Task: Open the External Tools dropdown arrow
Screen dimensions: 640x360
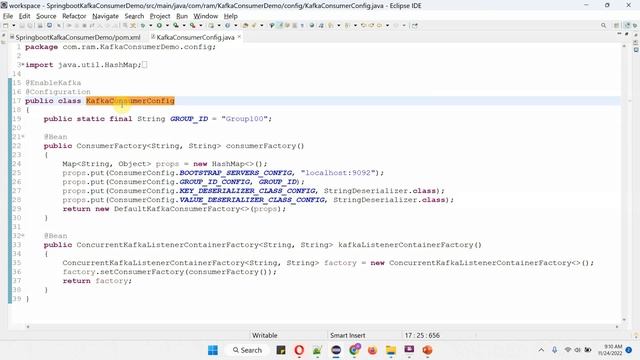Action: [200, 25]
